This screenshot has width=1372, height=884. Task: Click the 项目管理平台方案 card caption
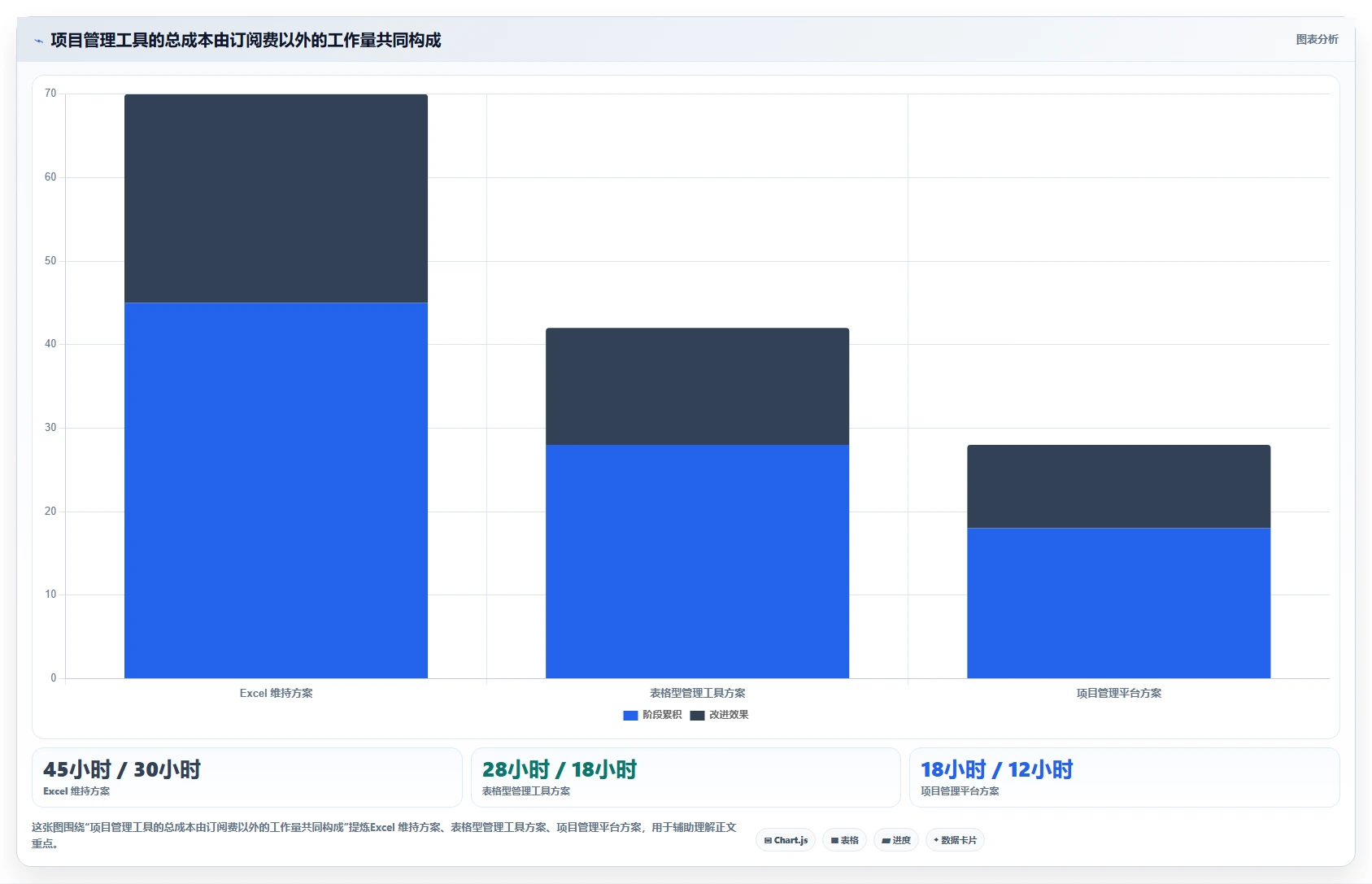960,791
